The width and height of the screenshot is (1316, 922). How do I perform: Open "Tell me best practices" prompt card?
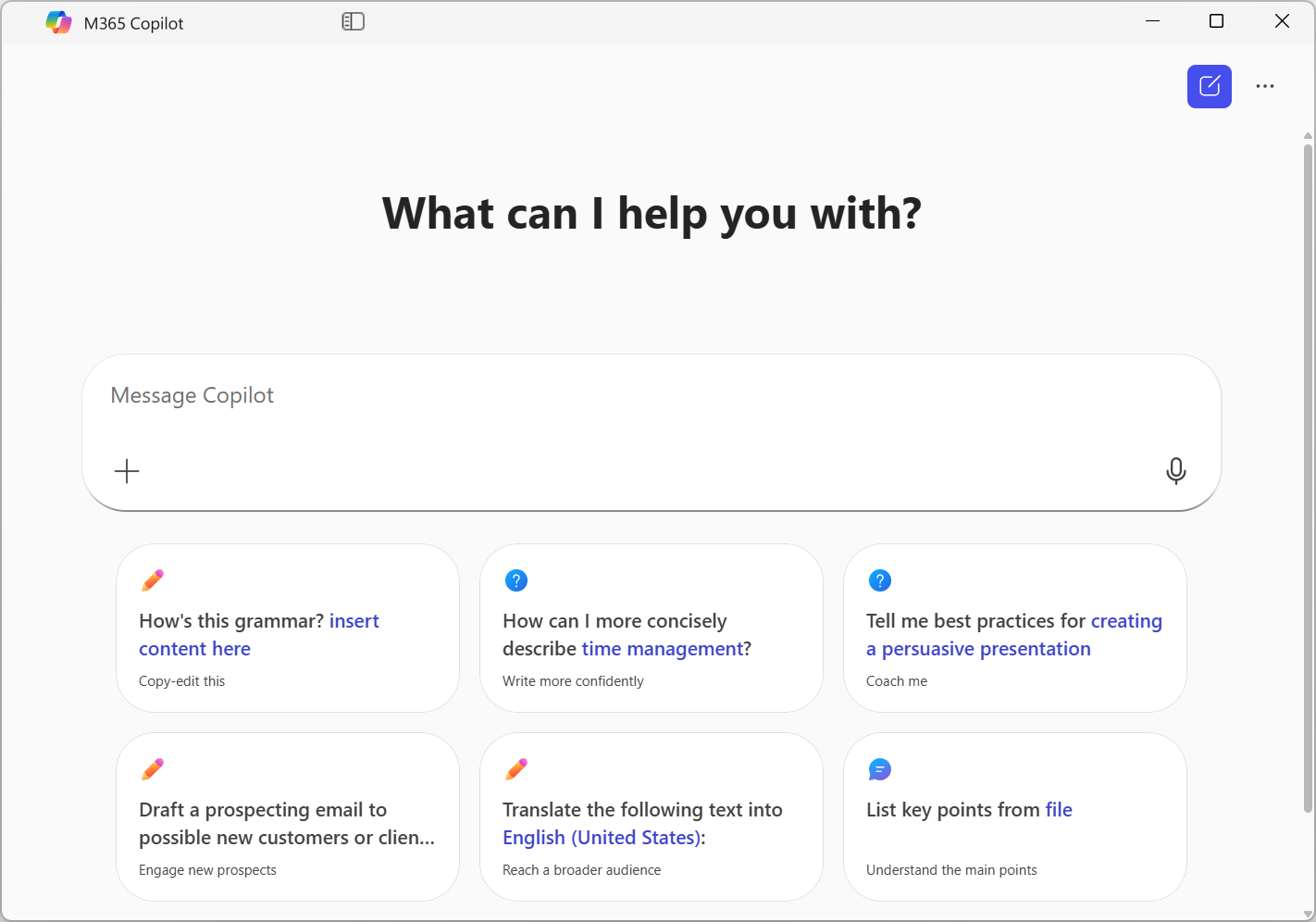coord(1015,629)
